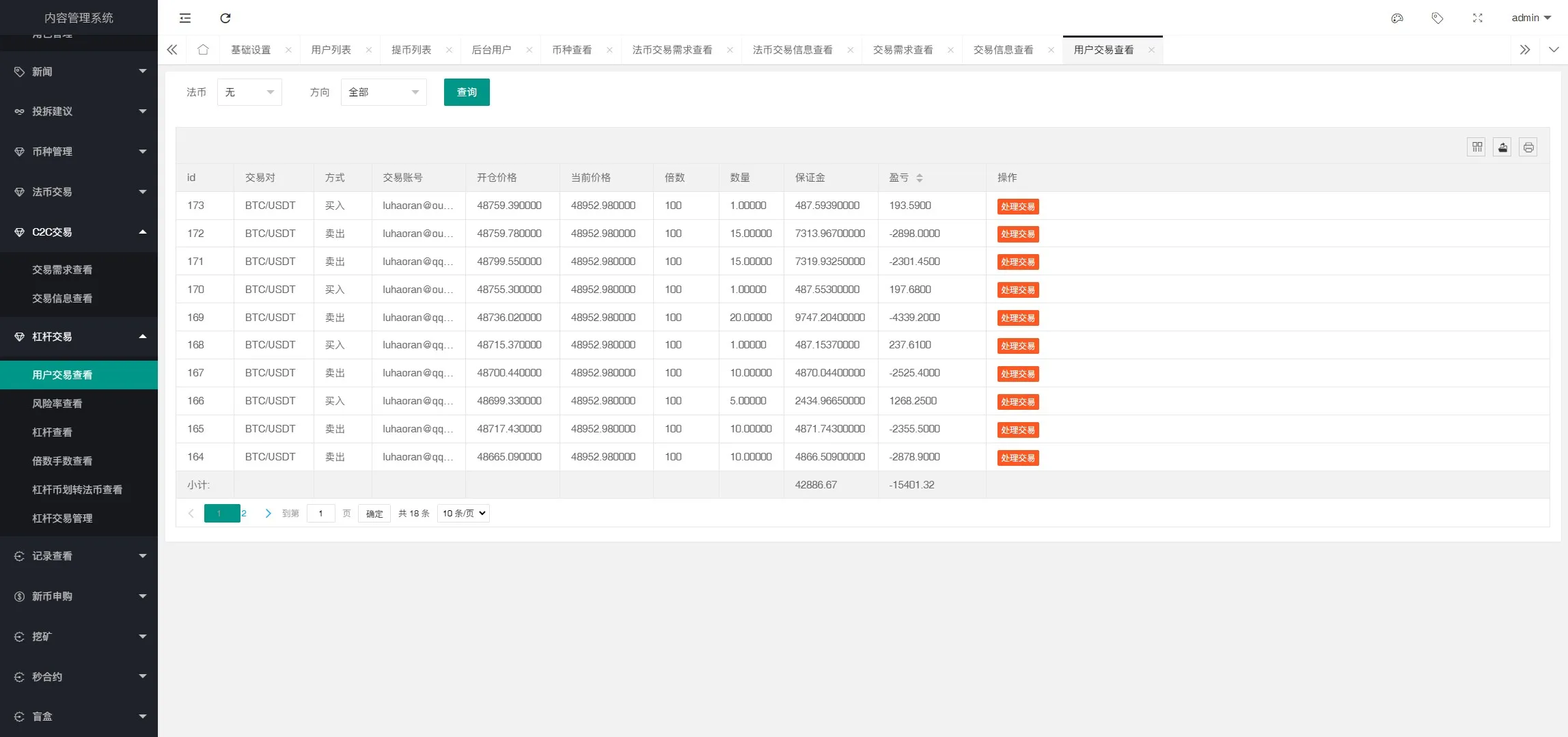This screenshot has height=737, width=1568.
Task: Click 处理交易 for row id 167
Action: pyautogui.click(x=1018, y=374)
